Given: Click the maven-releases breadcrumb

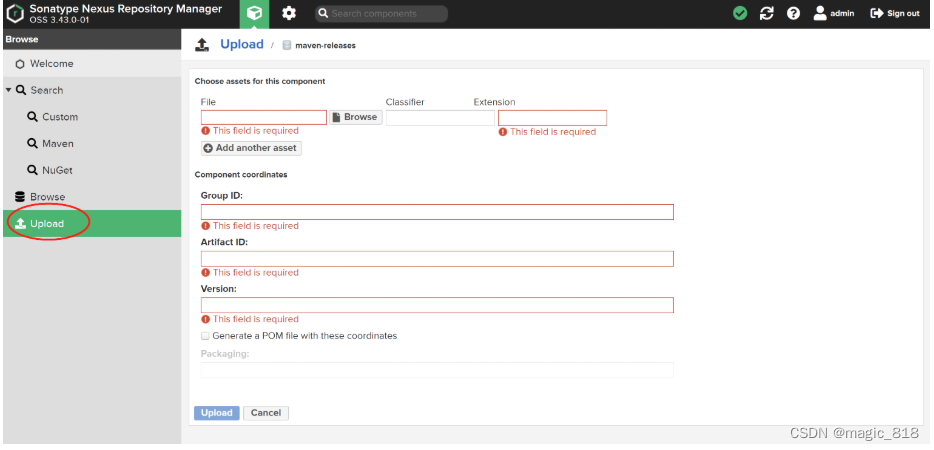Looking at the screenshot, I should pos(325,45).
